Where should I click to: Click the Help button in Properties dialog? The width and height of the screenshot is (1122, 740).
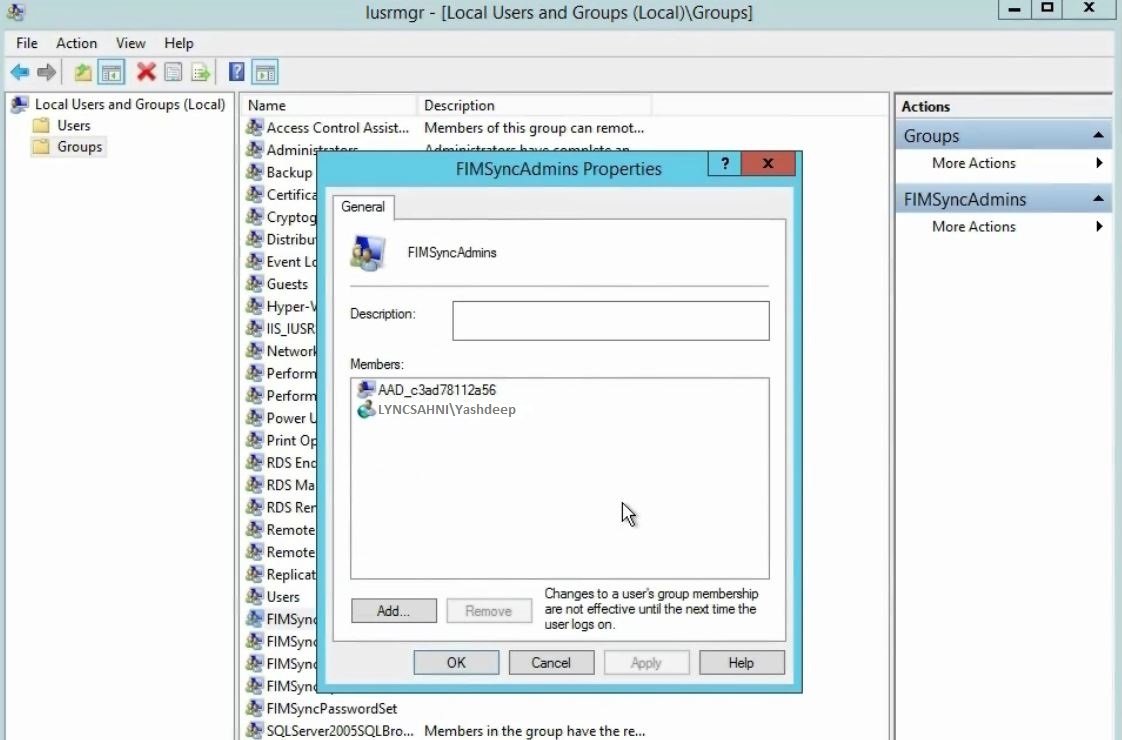pos(741,663)
